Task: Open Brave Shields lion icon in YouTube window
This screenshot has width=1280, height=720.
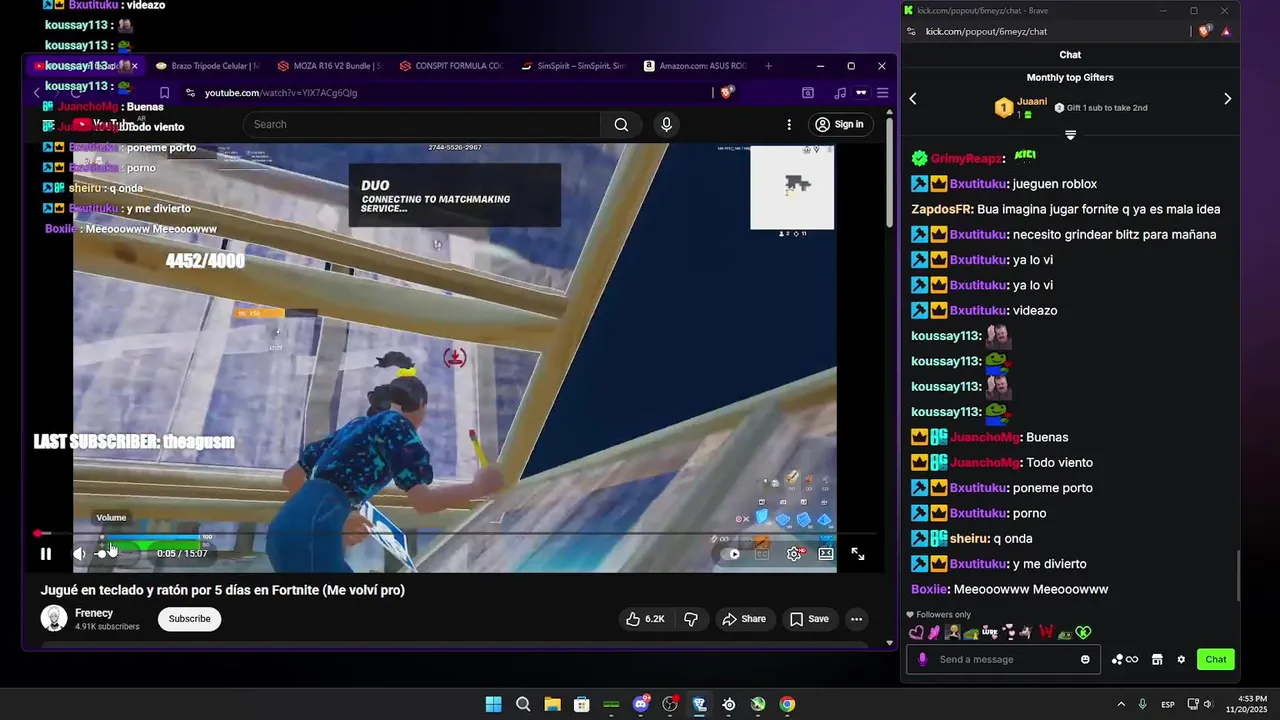Action: tap(727, 92)
